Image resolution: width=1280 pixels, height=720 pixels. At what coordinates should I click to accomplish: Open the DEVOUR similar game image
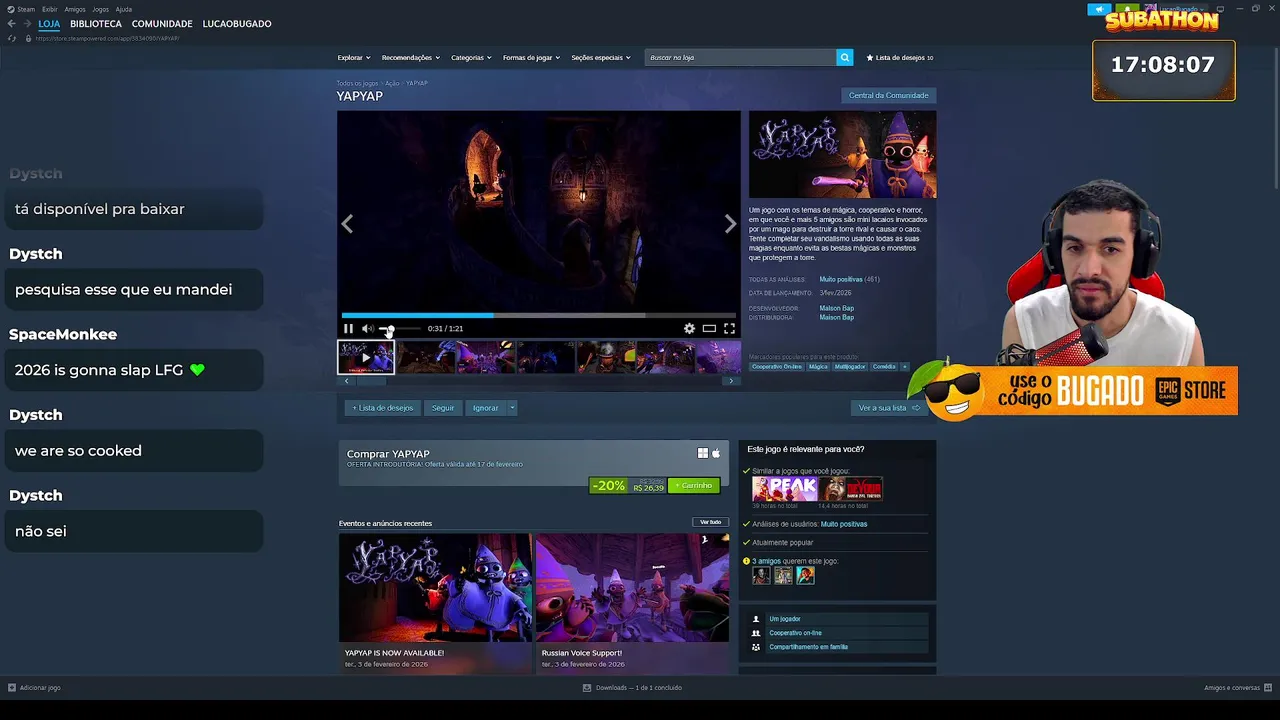(x=852, y=489)
